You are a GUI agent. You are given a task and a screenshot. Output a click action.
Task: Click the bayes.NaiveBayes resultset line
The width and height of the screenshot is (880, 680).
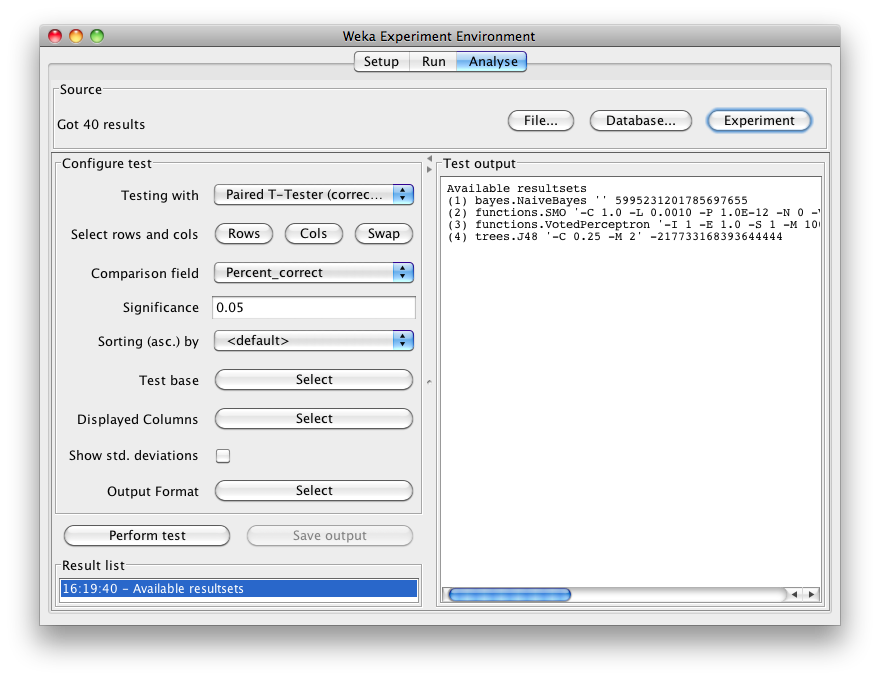tap(597, 201)
